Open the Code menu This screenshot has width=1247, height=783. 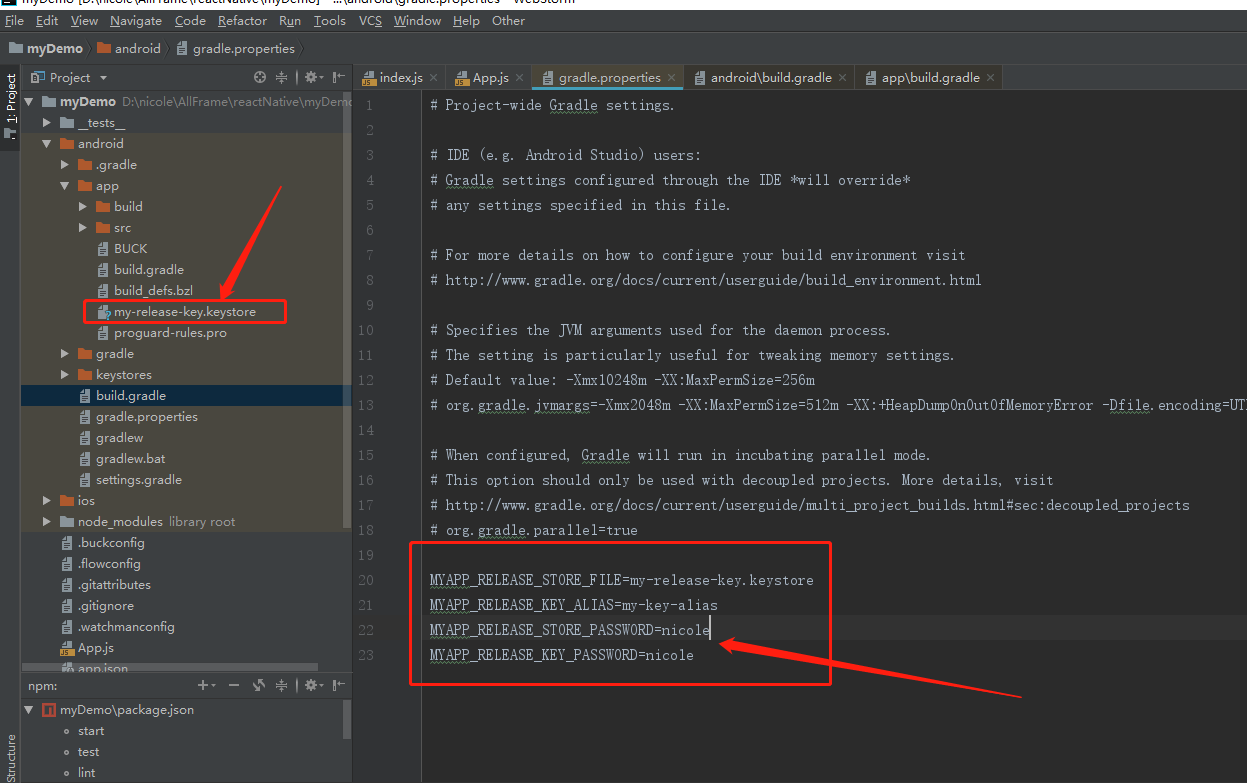(190, 20)
